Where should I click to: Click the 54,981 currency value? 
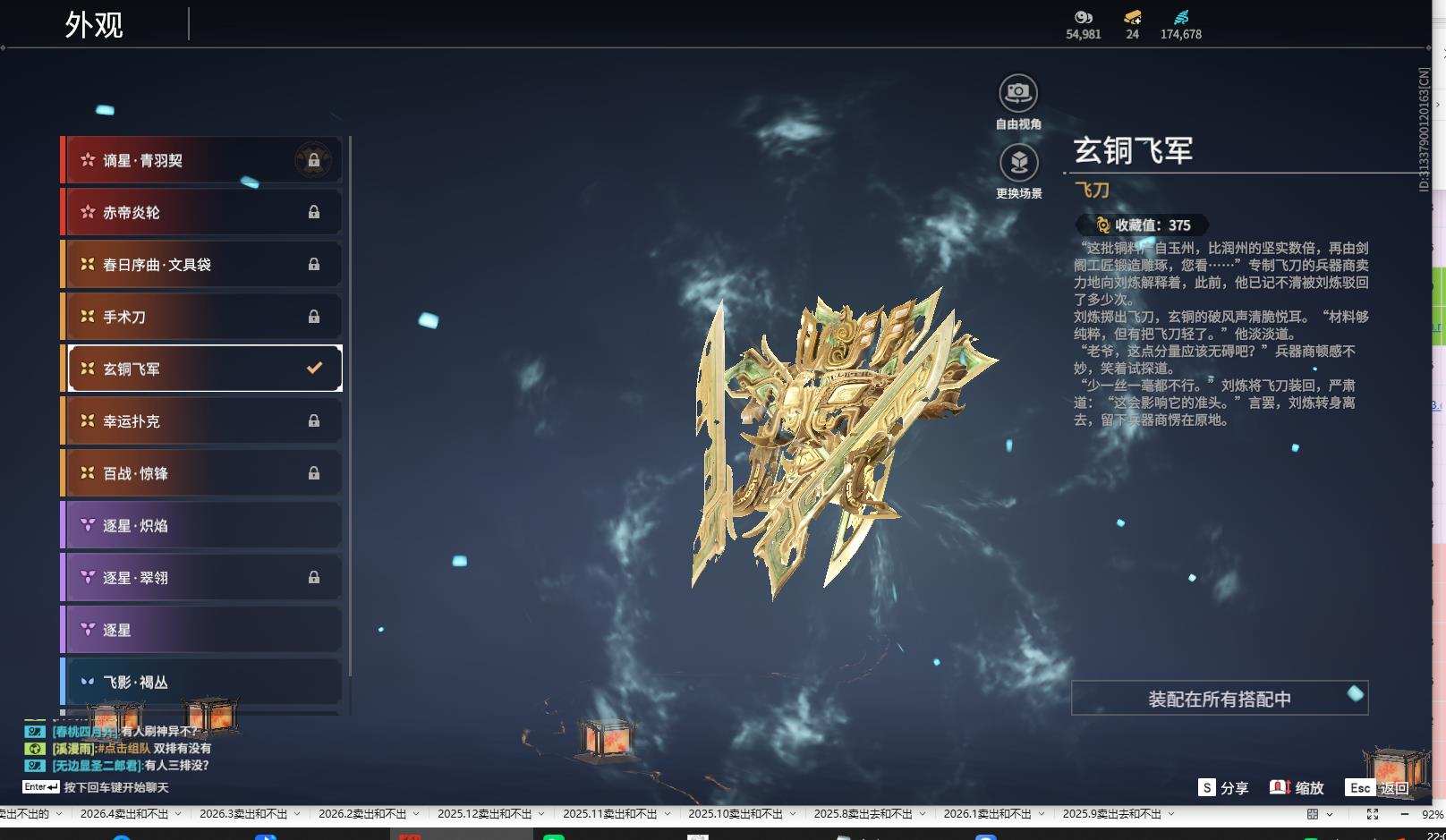click(1084, 34)
